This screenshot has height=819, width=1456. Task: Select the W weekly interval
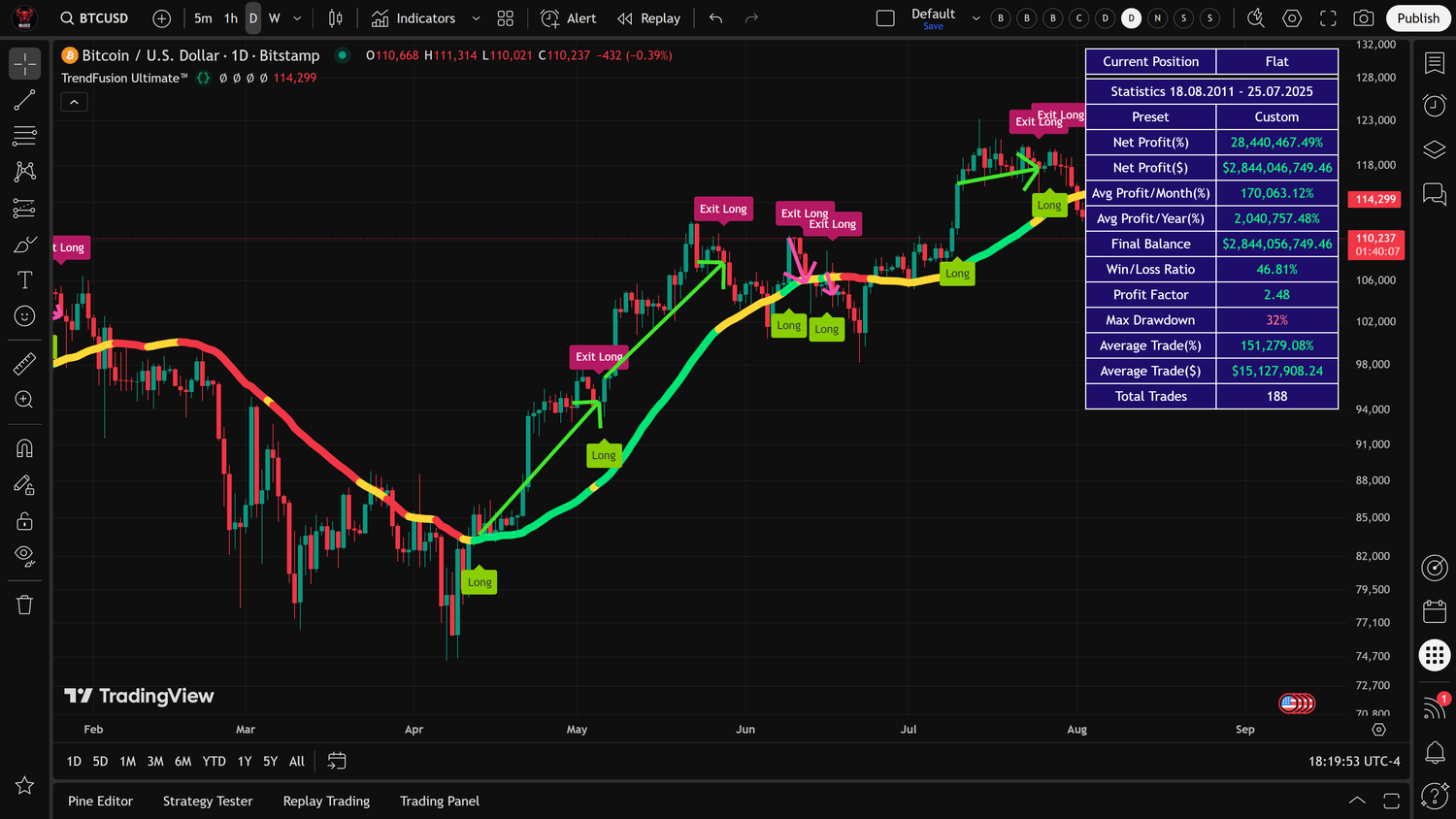(275, 18)
